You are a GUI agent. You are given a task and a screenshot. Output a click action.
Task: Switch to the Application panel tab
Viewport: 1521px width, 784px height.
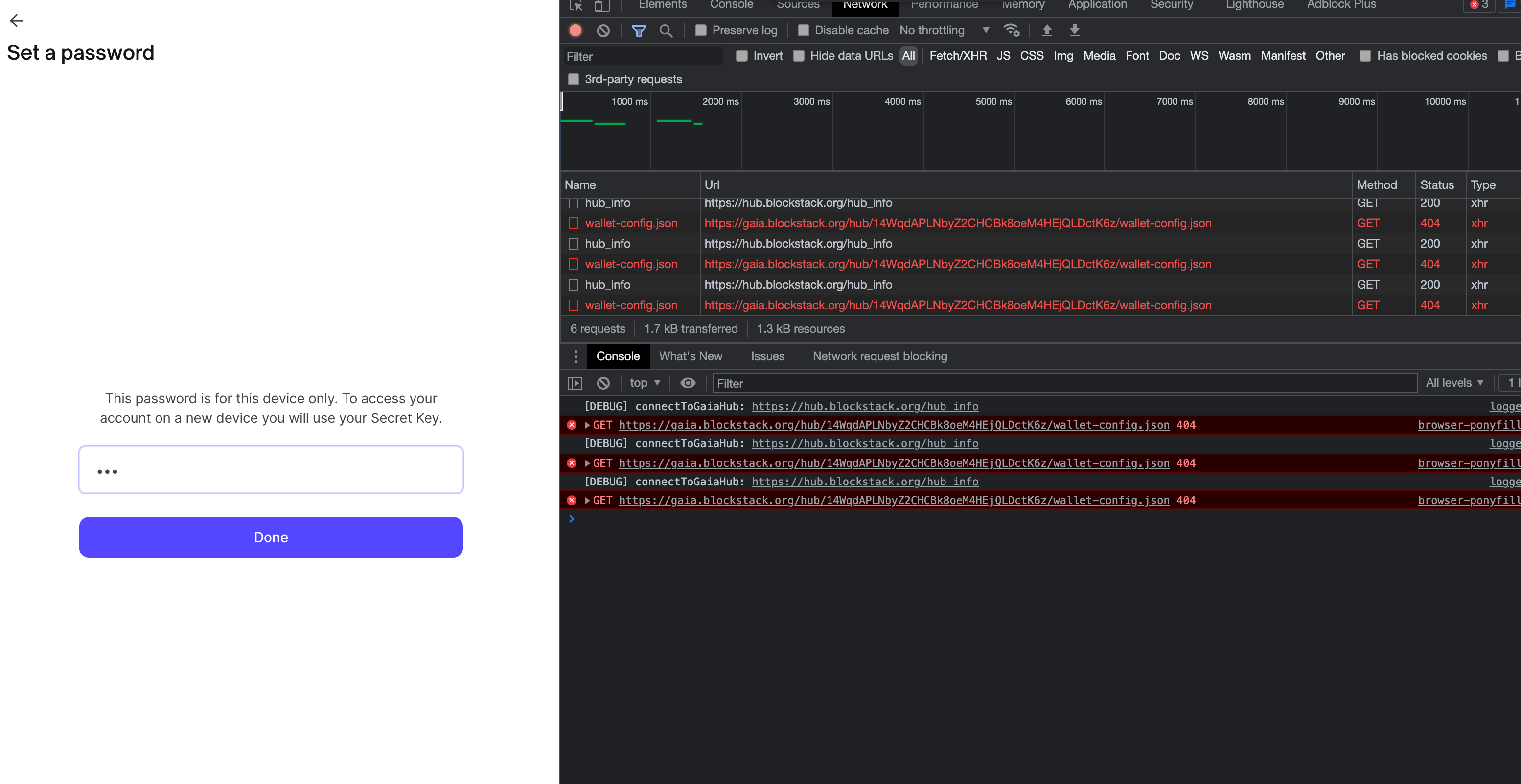(1097, 5)
